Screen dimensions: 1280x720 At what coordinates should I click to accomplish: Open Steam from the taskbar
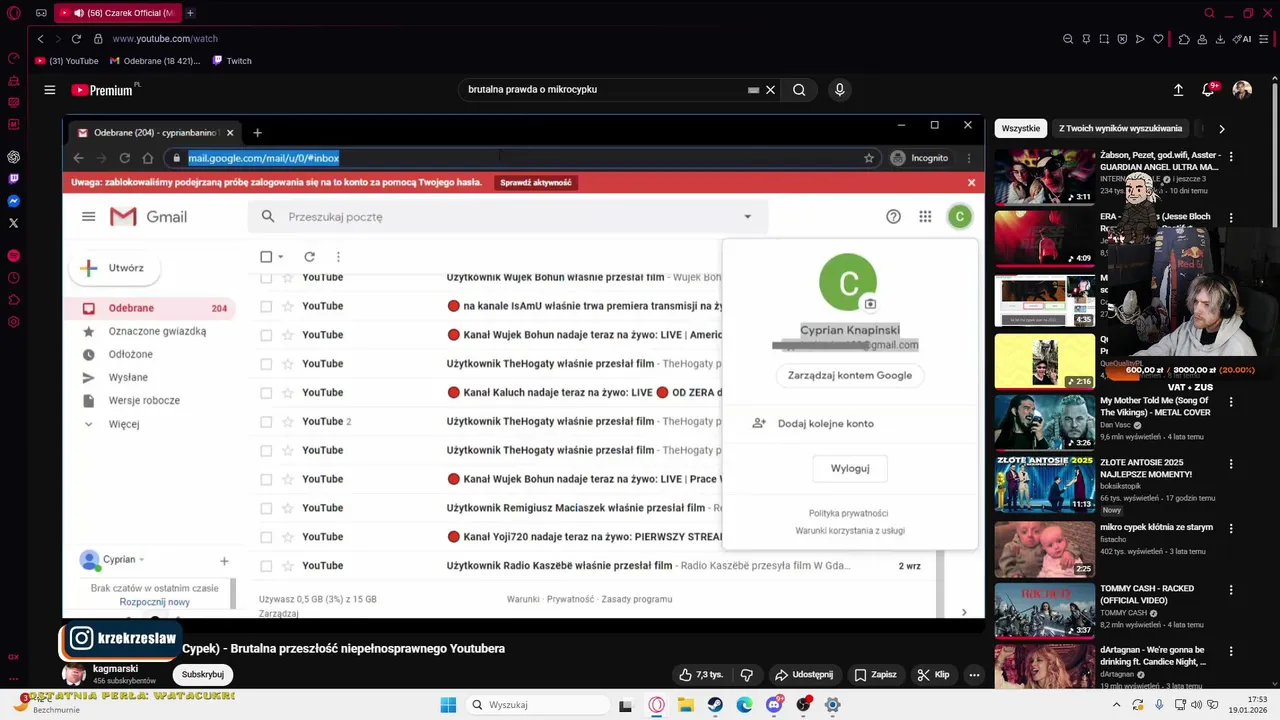point(715,705)
